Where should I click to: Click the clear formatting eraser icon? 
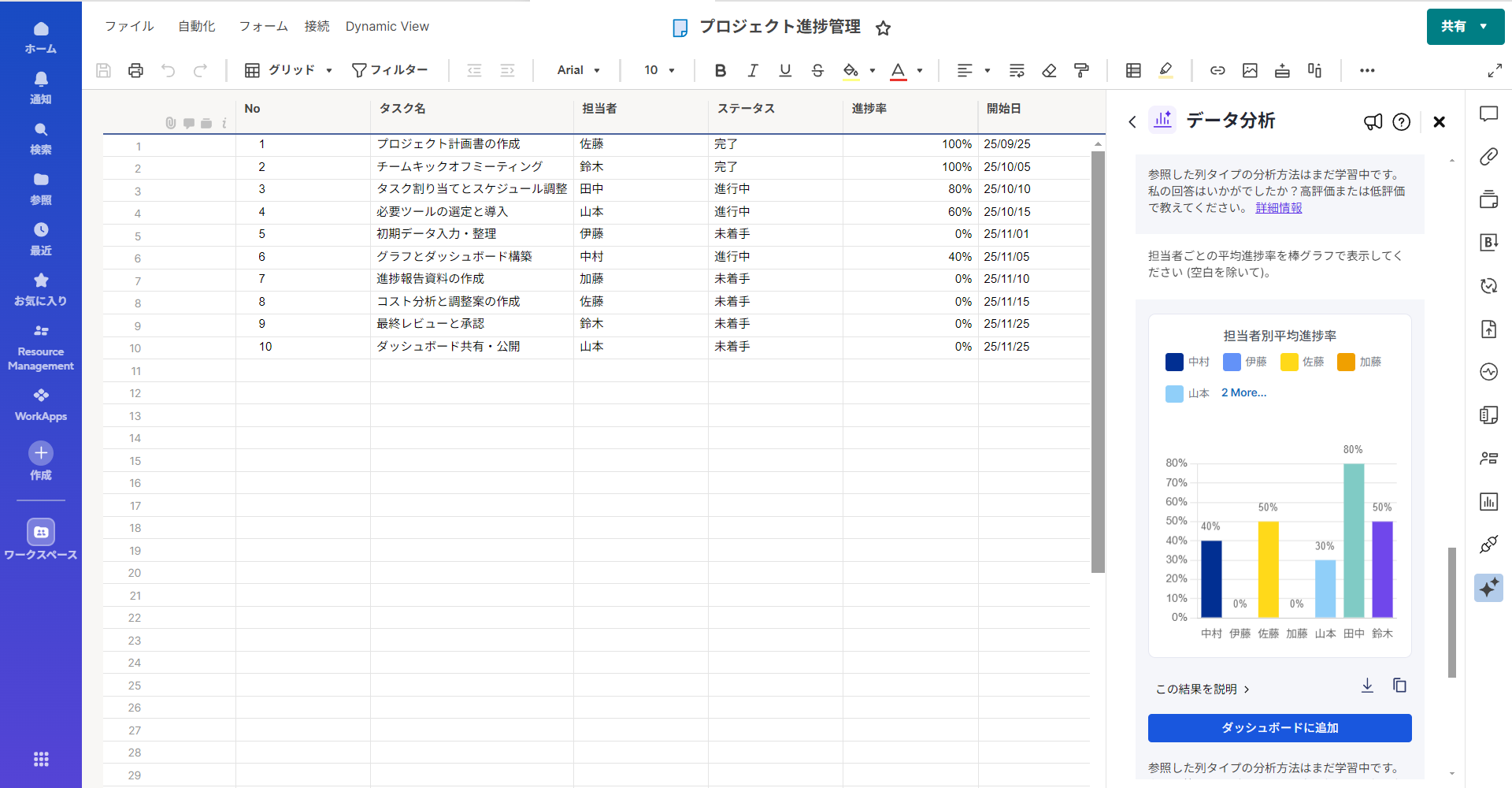pyautogui.click(x=1049, y=71)
